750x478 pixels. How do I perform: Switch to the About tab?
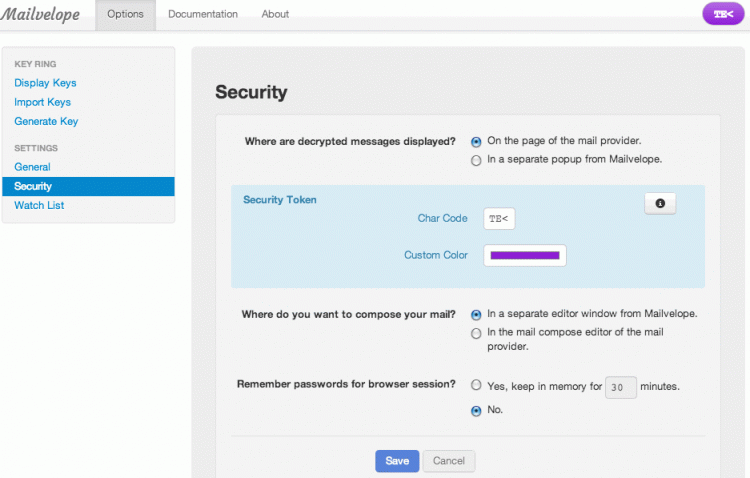tap(275, 14)
